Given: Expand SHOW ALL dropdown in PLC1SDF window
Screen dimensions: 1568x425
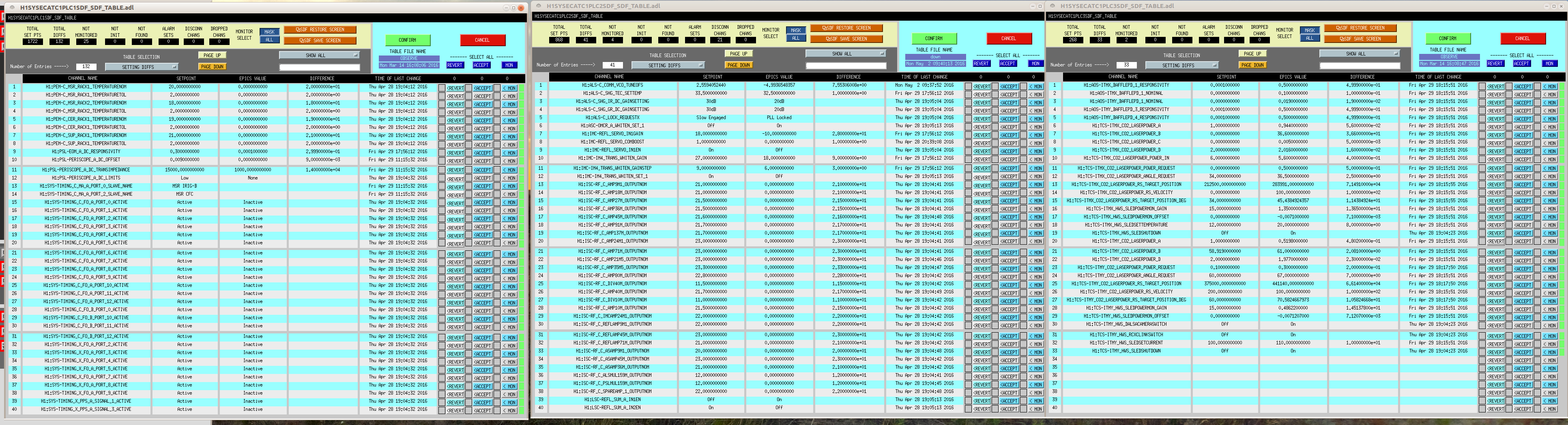Looking at the screenshot, I should (x=319, y=56).
